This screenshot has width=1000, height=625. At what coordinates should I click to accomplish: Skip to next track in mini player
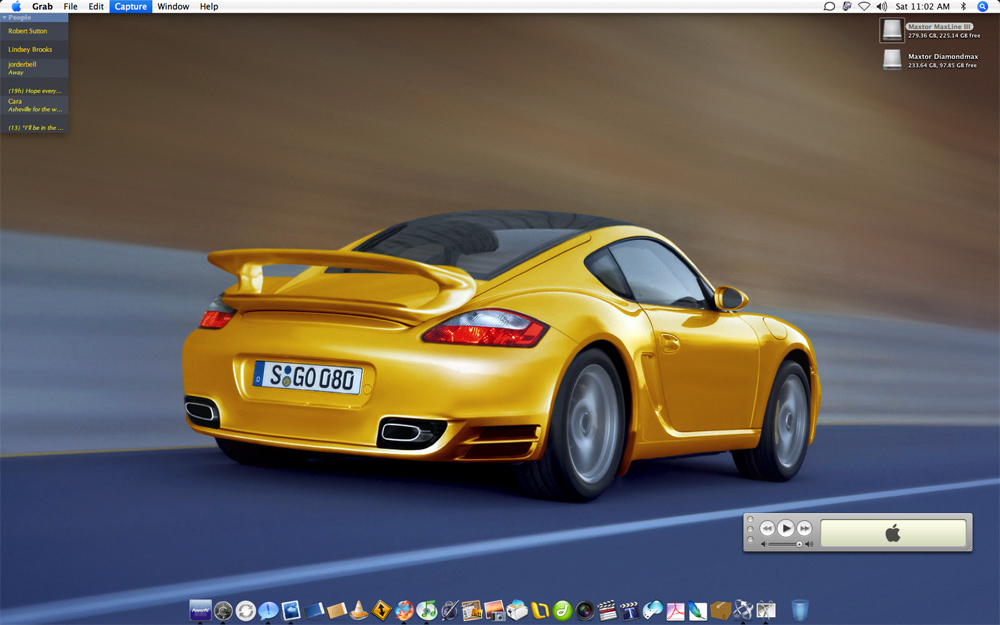pyautogui.click(x=805, y=528)
